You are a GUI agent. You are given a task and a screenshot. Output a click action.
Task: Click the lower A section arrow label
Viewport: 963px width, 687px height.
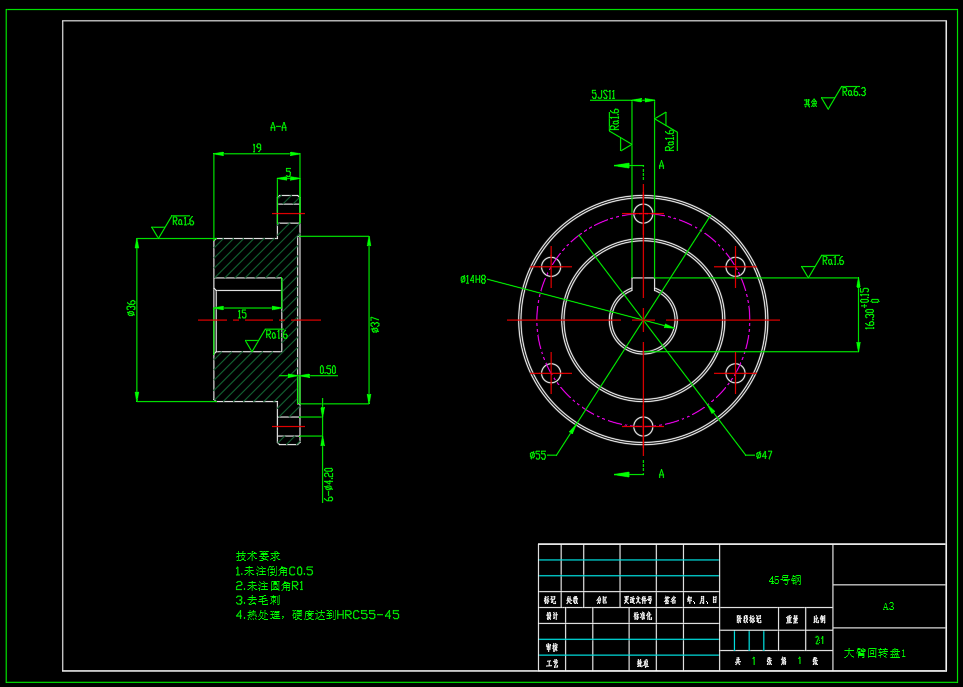(661, 473)
